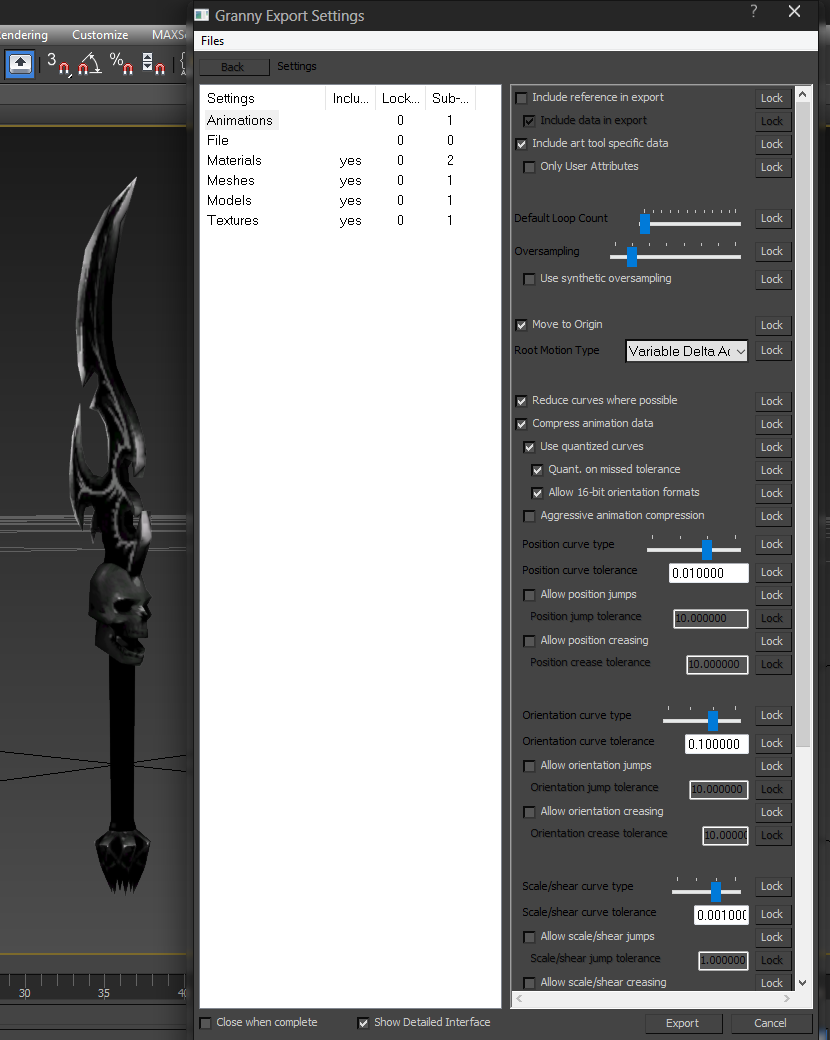This screenshot has height=1040, width=830.
Task: Select the Animations row in settings list
Action: coord(240,120)
